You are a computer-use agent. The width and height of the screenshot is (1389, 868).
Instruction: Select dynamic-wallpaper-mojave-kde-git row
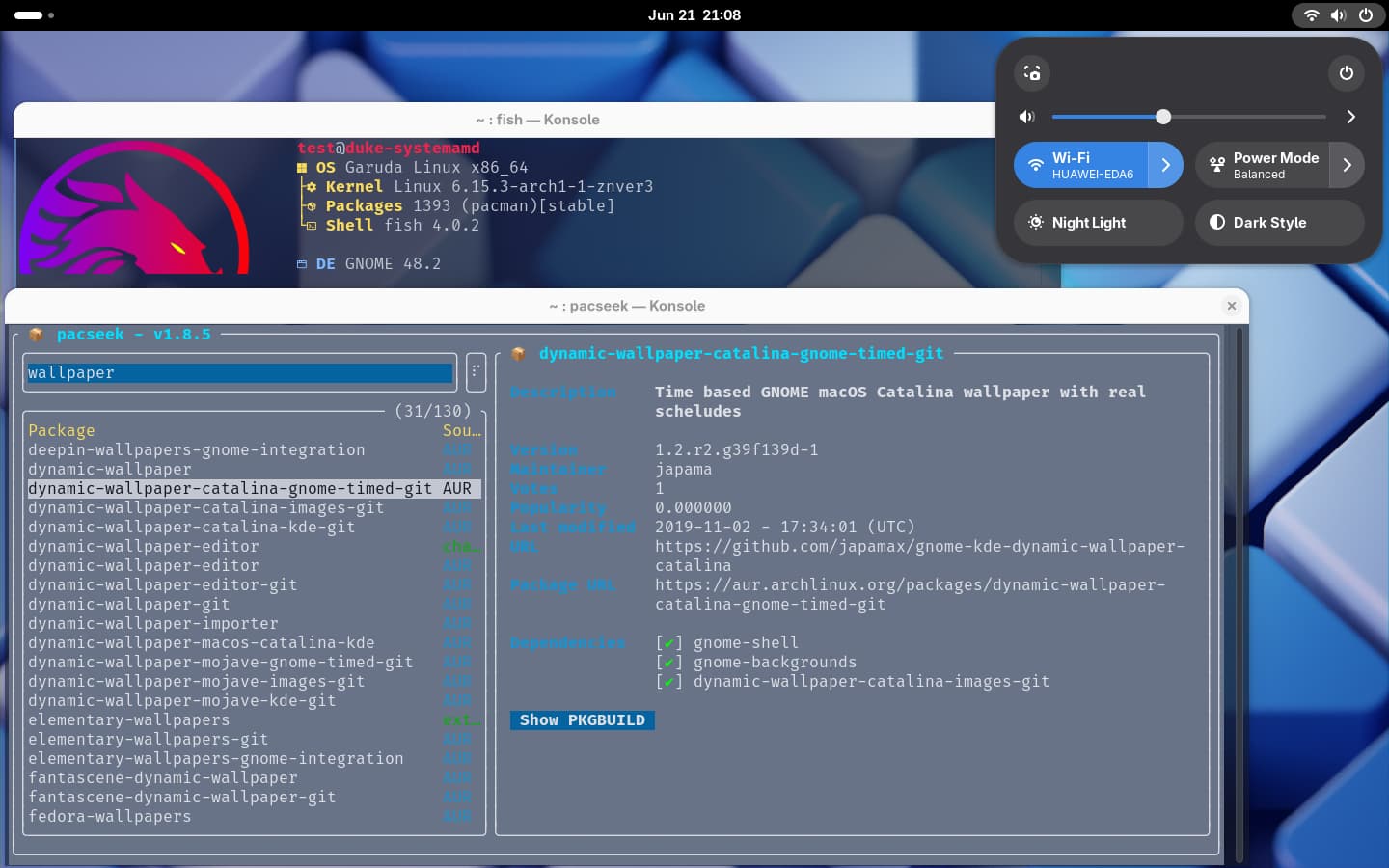tap(254, 701)
